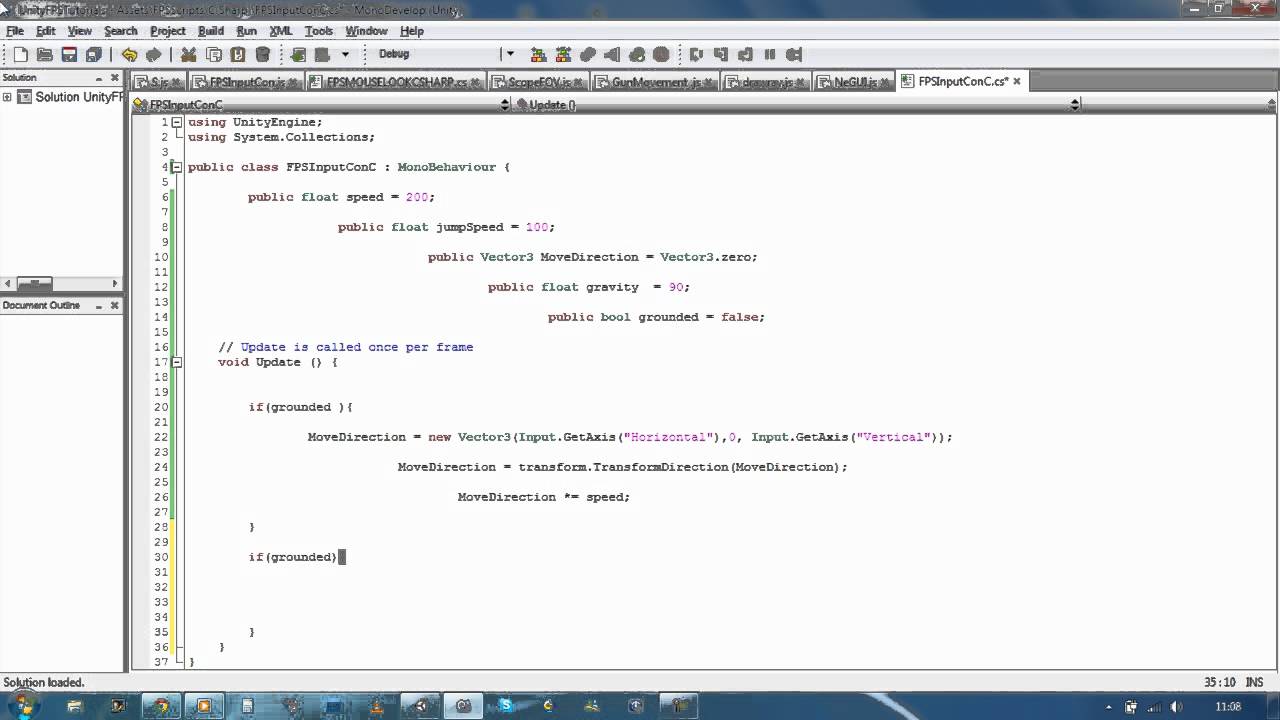Open the Windows Start menu

click(x=22, y=706)
